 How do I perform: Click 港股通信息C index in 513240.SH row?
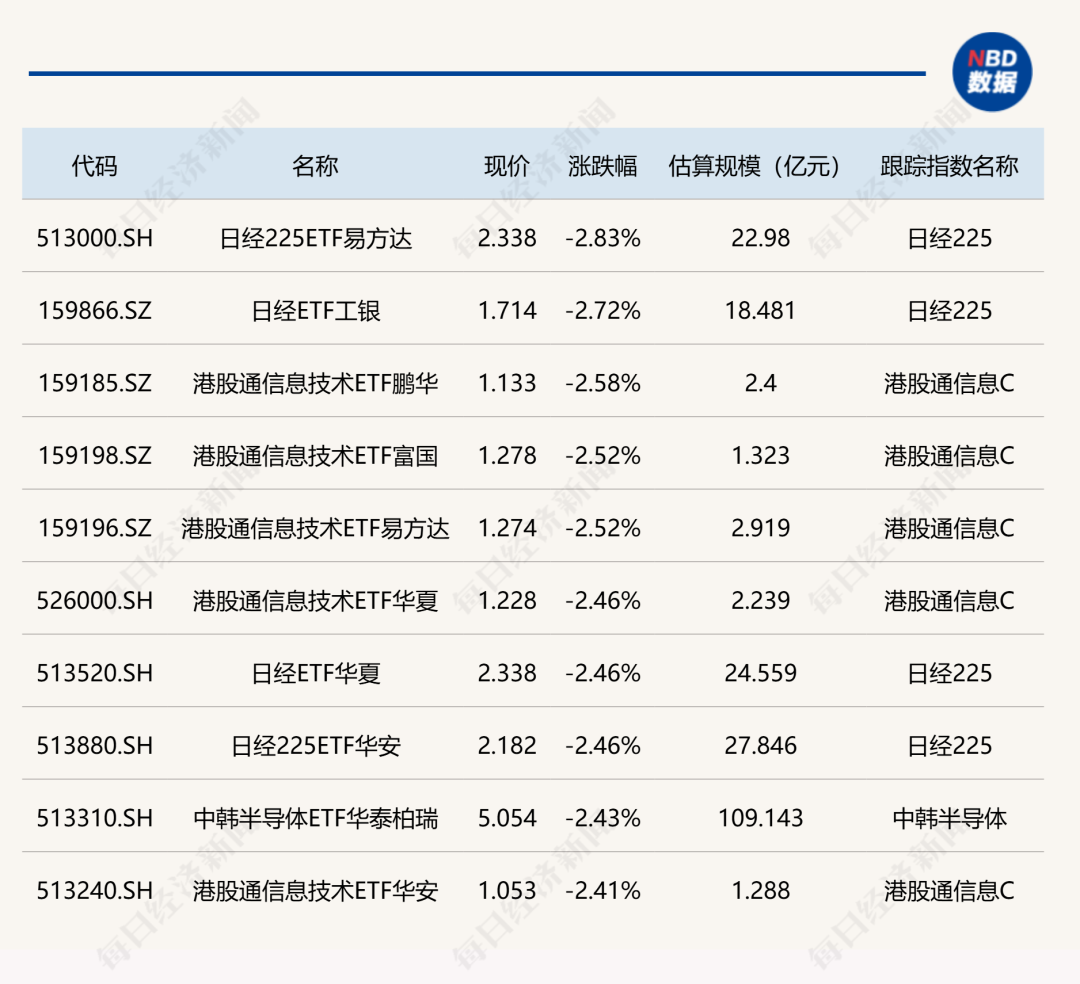949,890
